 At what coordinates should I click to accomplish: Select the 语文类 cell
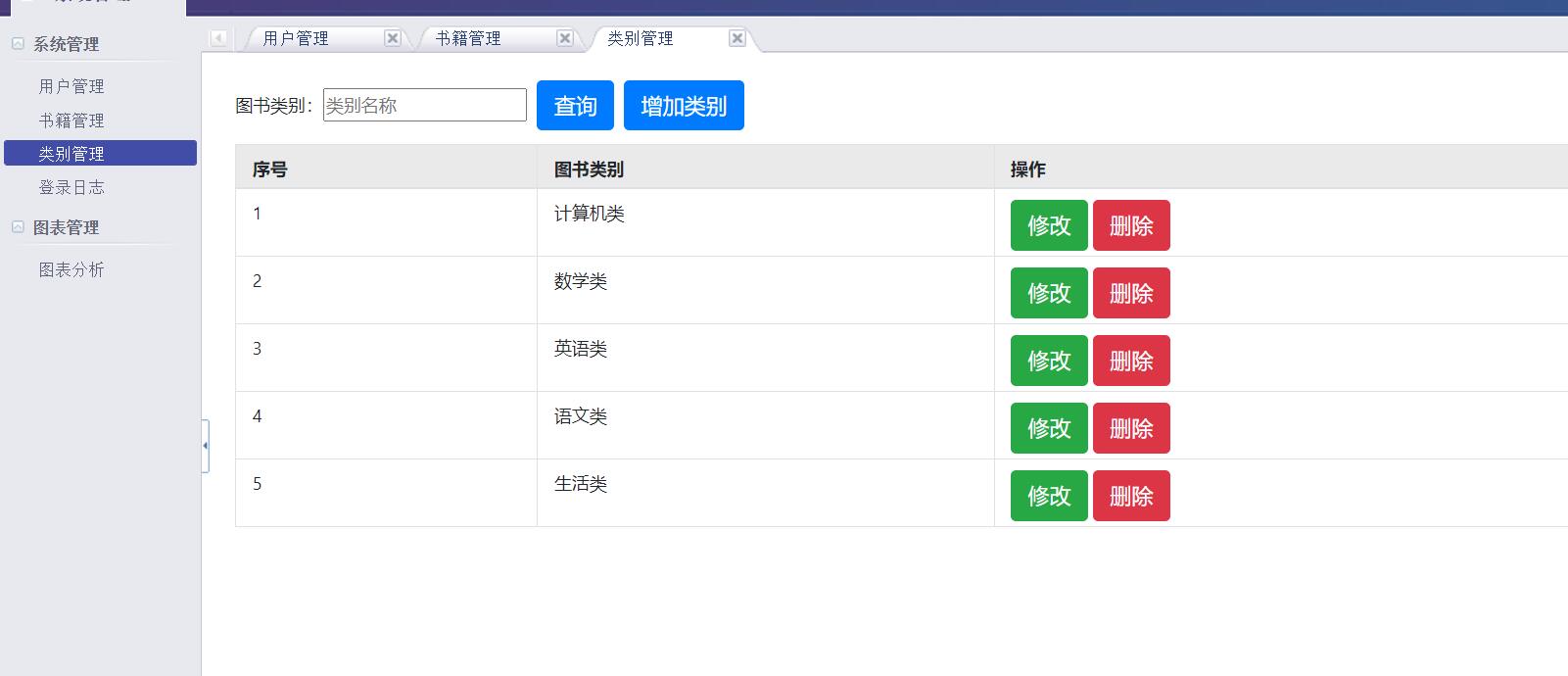(766, 425)
